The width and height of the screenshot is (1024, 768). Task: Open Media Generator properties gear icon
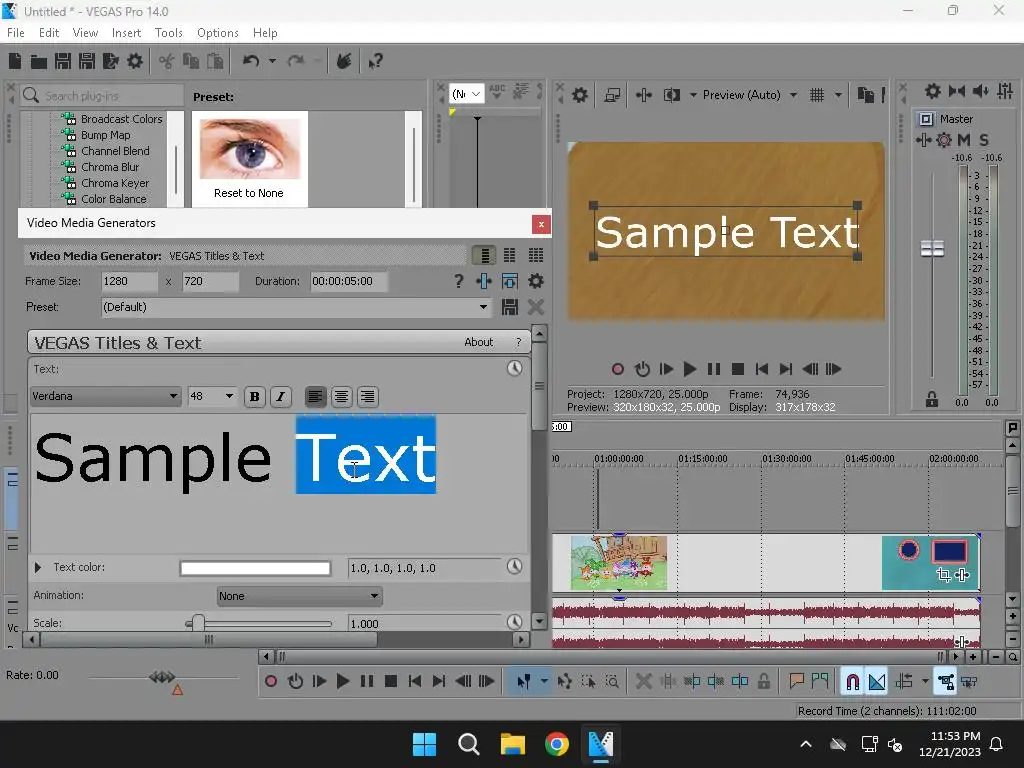point(536,281)
